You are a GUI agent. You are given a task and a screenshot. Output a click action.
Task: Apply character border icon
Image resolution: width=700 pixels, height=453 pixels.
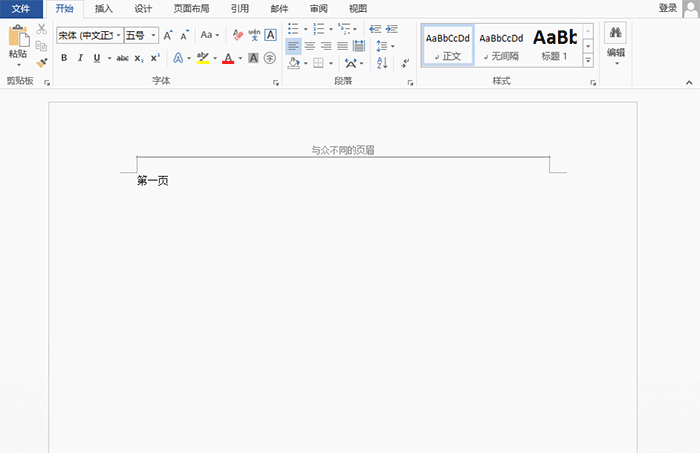[x=271, y=35]
